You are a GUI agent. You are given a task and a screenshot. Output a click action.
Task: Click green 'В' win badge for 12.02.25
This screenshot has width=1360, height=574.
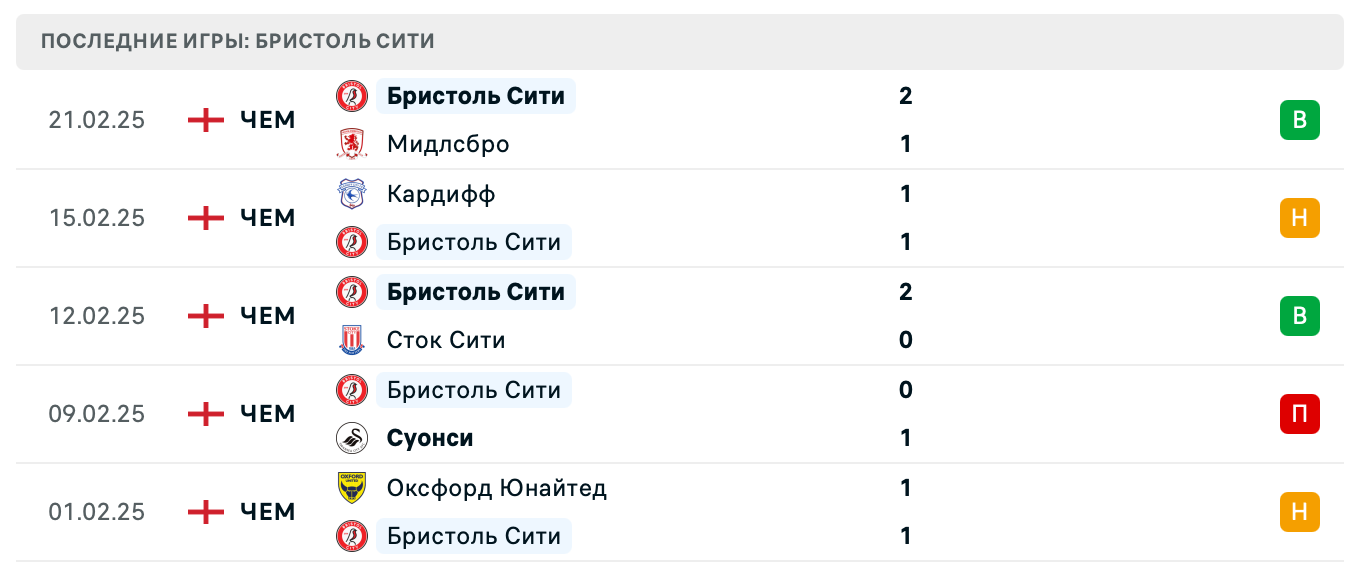[1299, 316]
